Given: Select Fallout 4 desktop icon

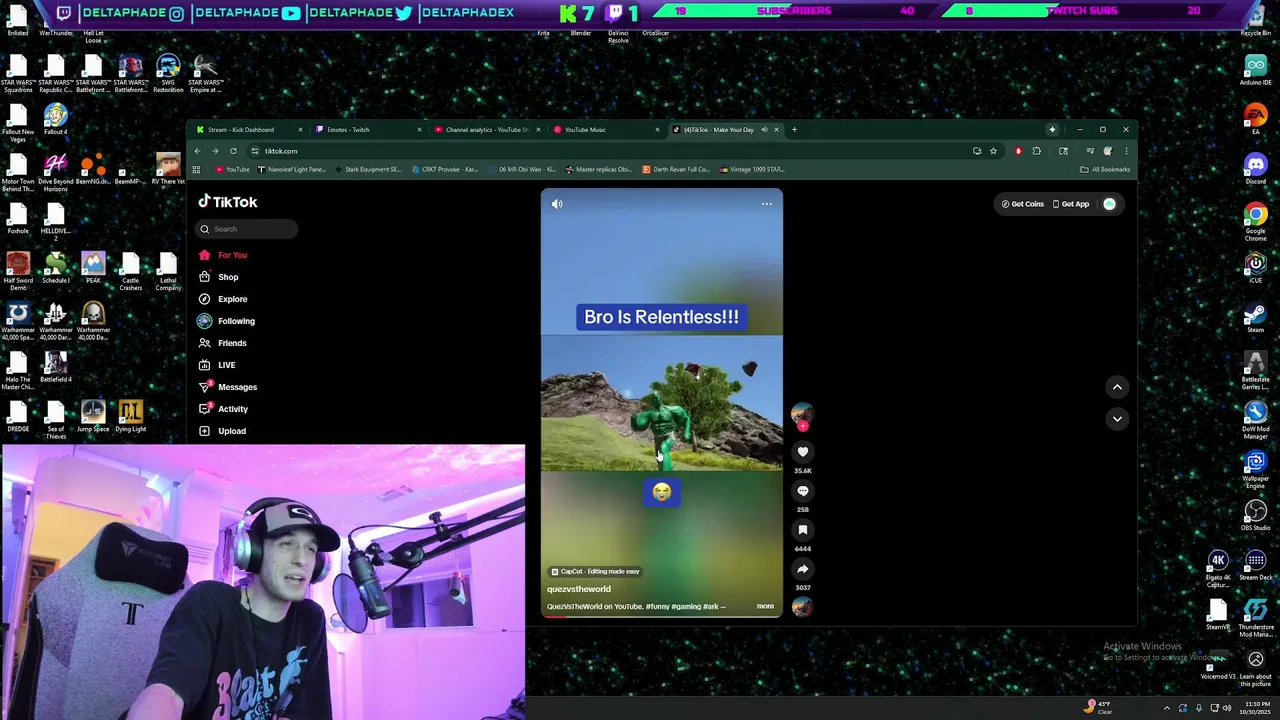Looking at the screenshot, I should 55,120.
